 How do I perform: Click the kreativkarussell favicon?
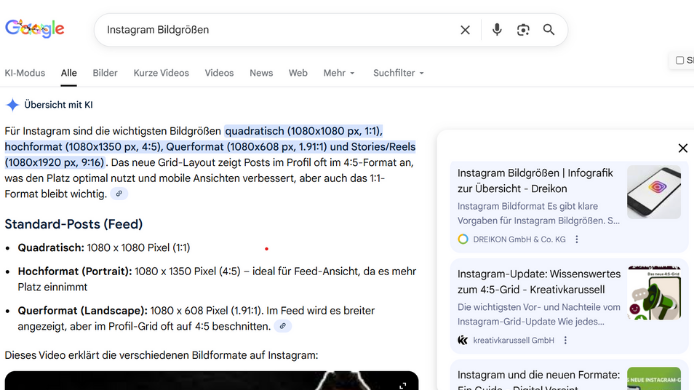[463, 340]
